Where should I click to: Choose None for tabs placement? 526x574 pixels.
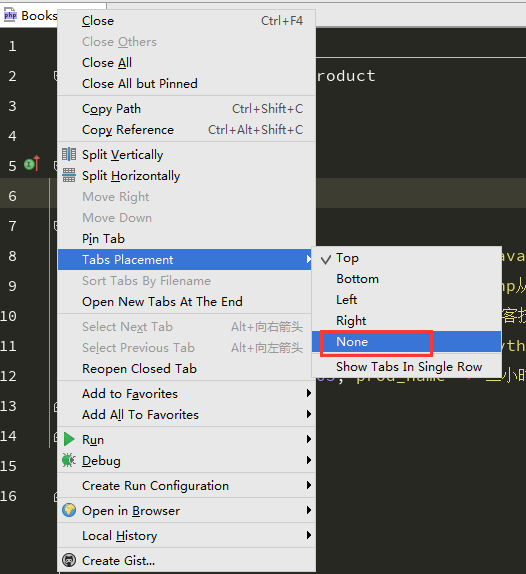[x=406, y=342]
